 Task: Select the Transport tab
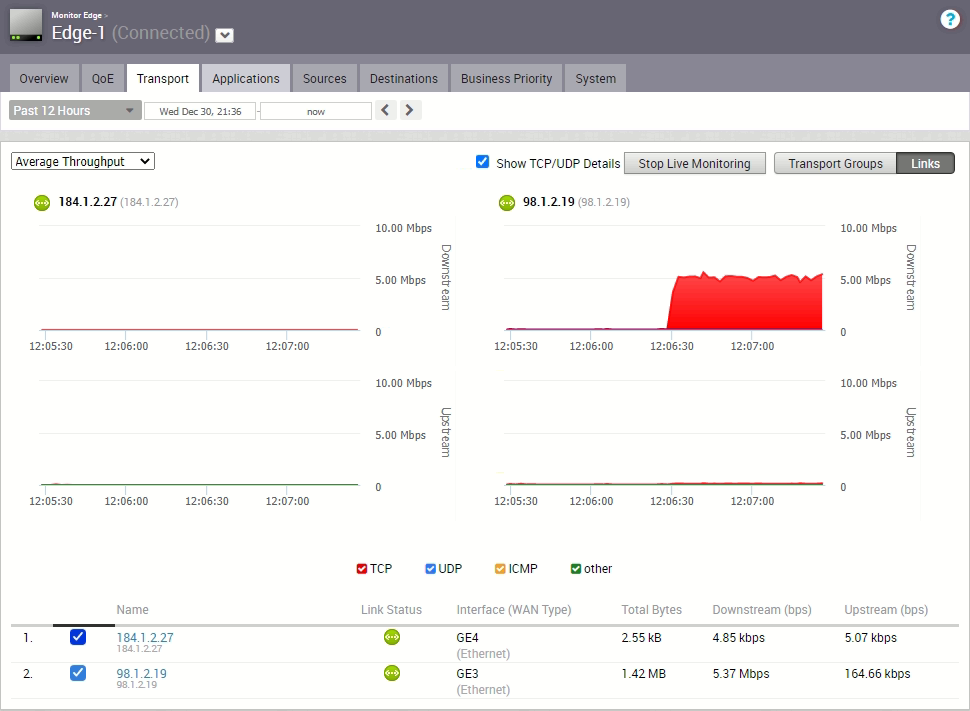point(163,79)
